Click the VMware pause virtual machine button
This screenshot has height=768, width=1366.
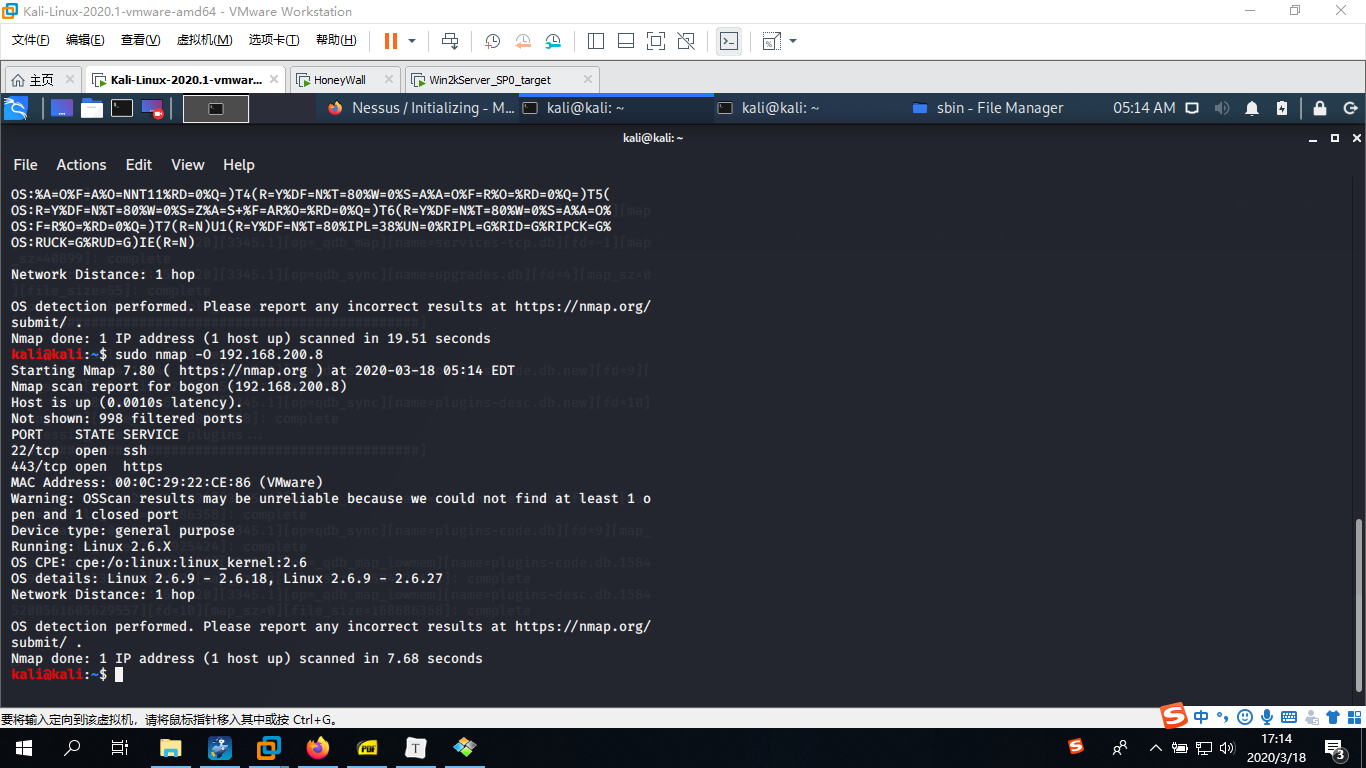[x=390, y=41]
